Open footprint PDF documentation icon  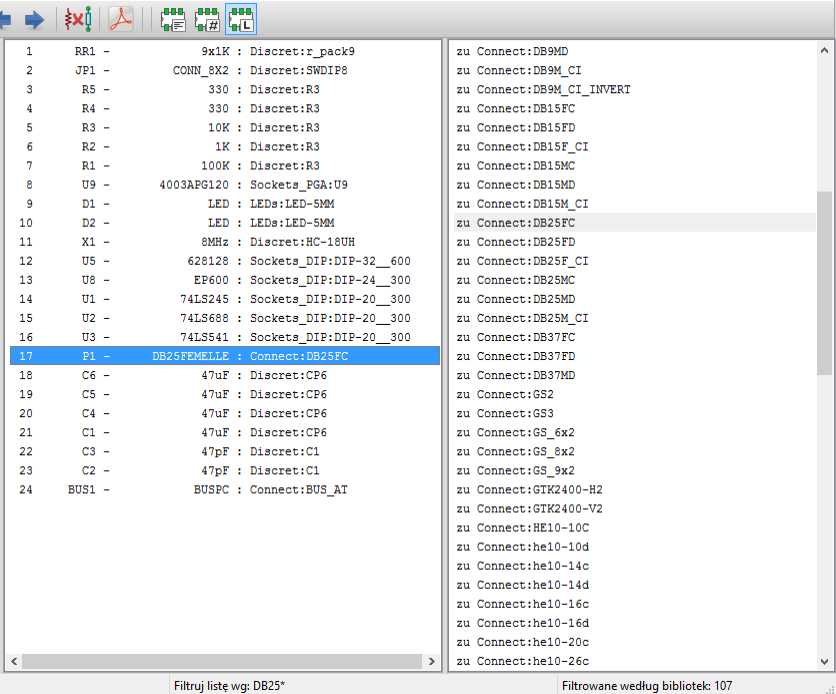point(121,20)
